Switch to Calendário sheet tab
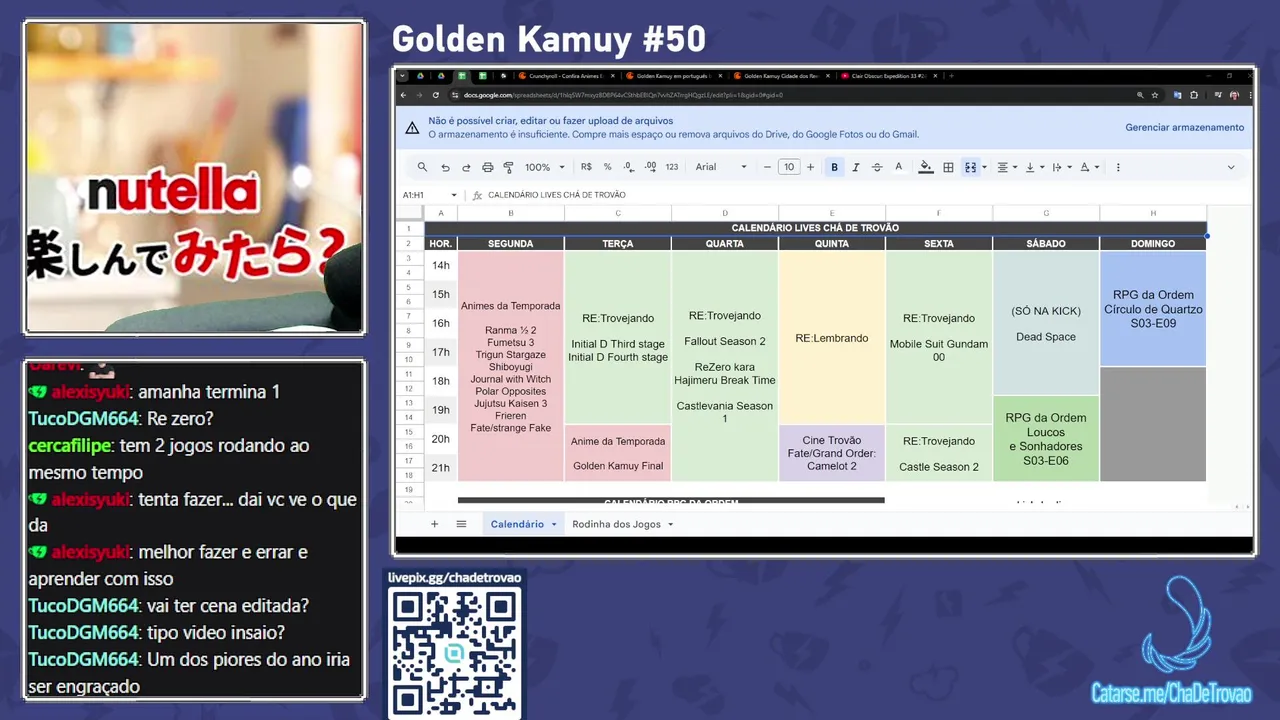1280x720 pixels. [517, 524]
